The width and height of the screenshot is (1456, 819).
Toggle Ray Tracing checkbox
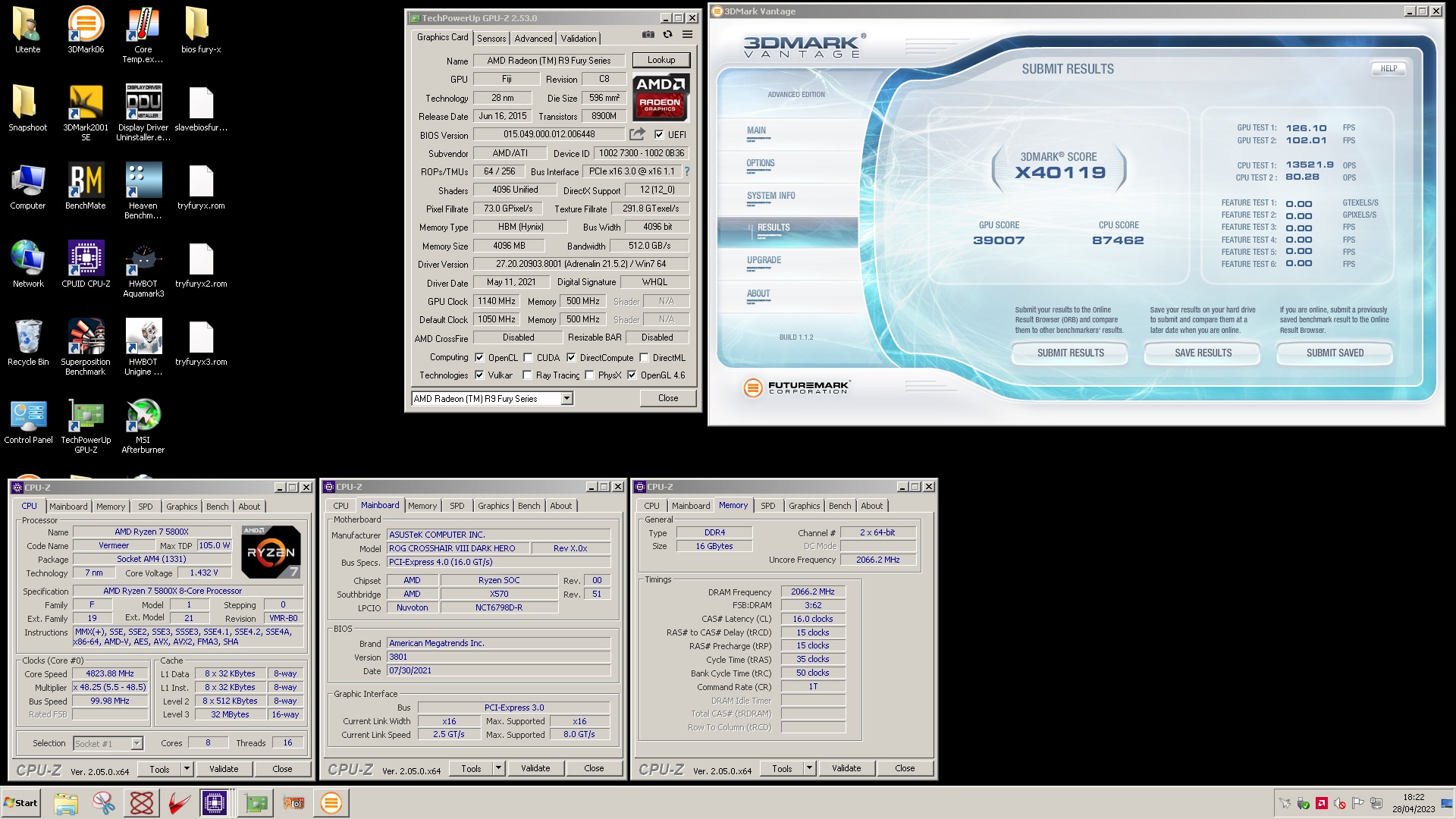pyautogui.click(x=527, y=375)
